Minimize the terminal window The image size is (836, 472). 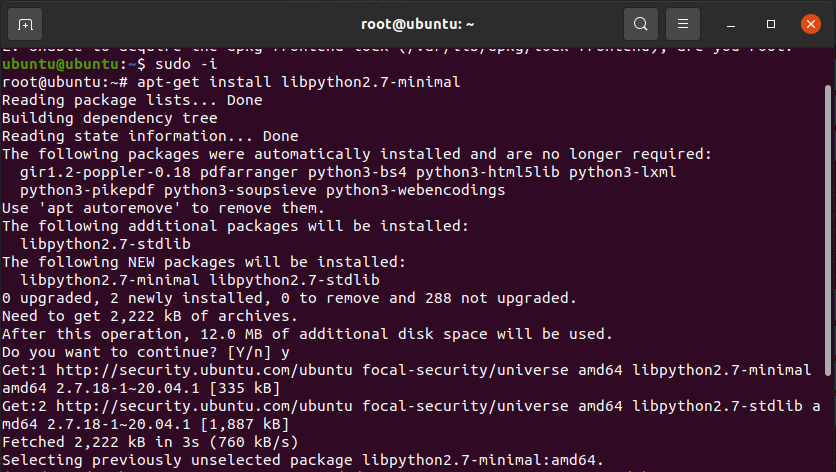[731, 25]
